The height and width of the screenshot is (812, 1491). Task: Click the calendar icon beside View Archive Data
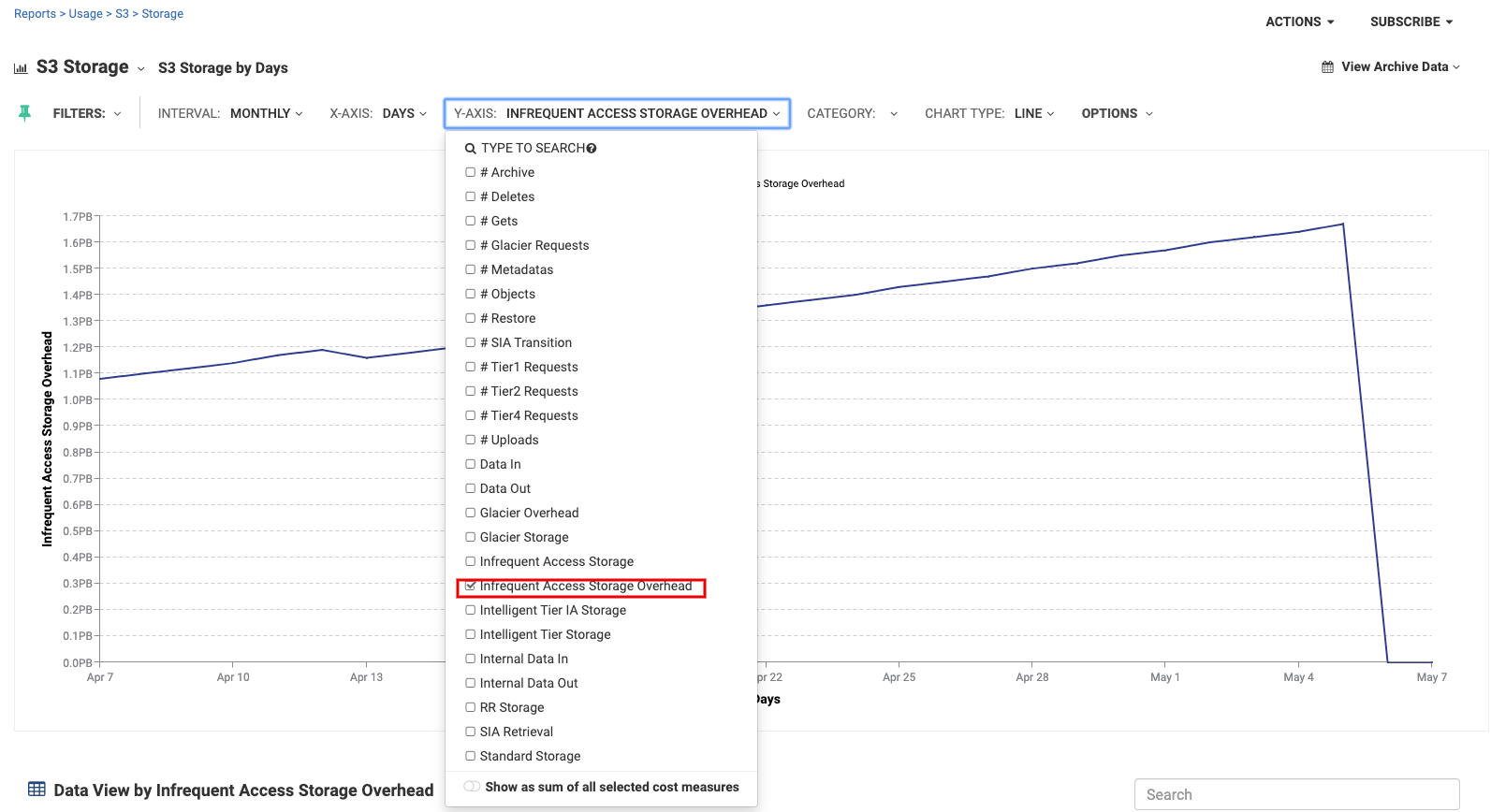point(1327,67)
